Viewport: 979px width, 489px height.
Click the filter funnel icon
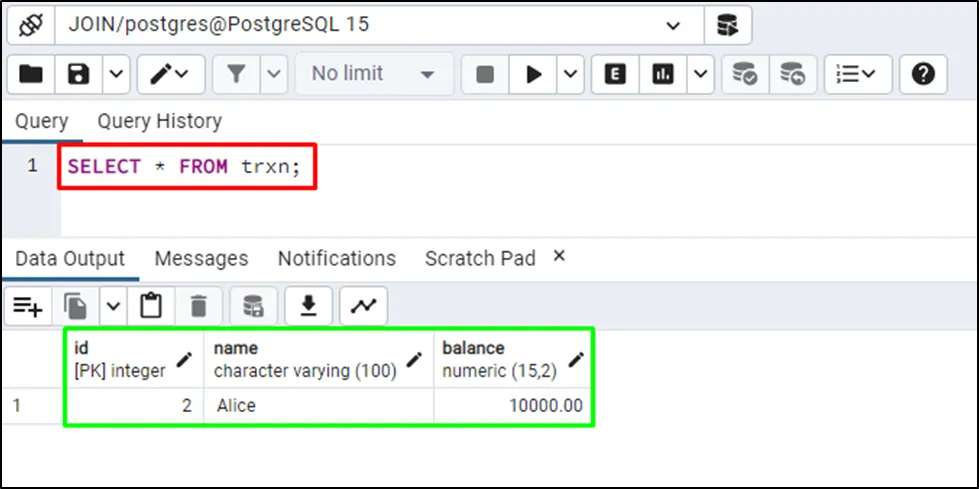point(236,74)
